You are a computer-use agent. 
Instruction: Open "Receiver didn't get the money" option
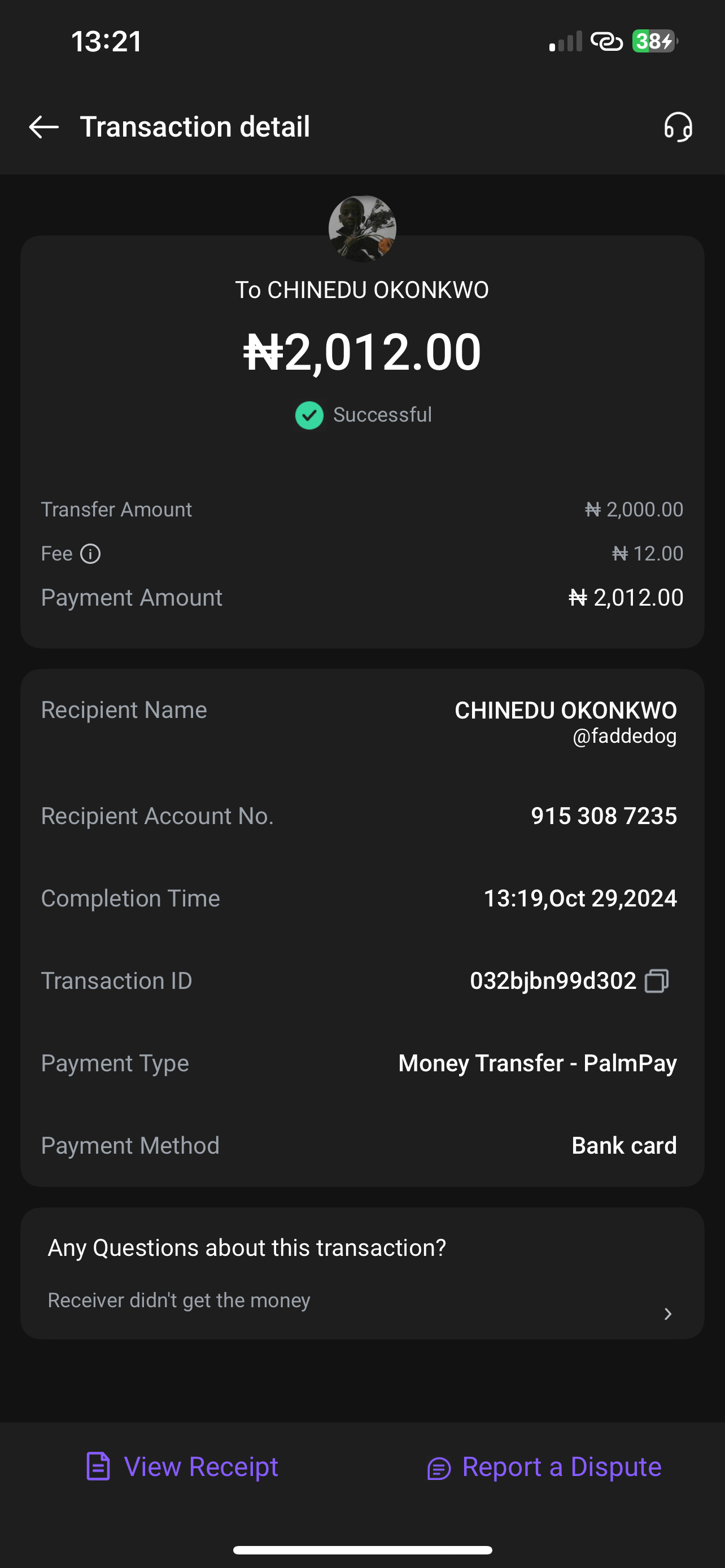click(179, 1300)
